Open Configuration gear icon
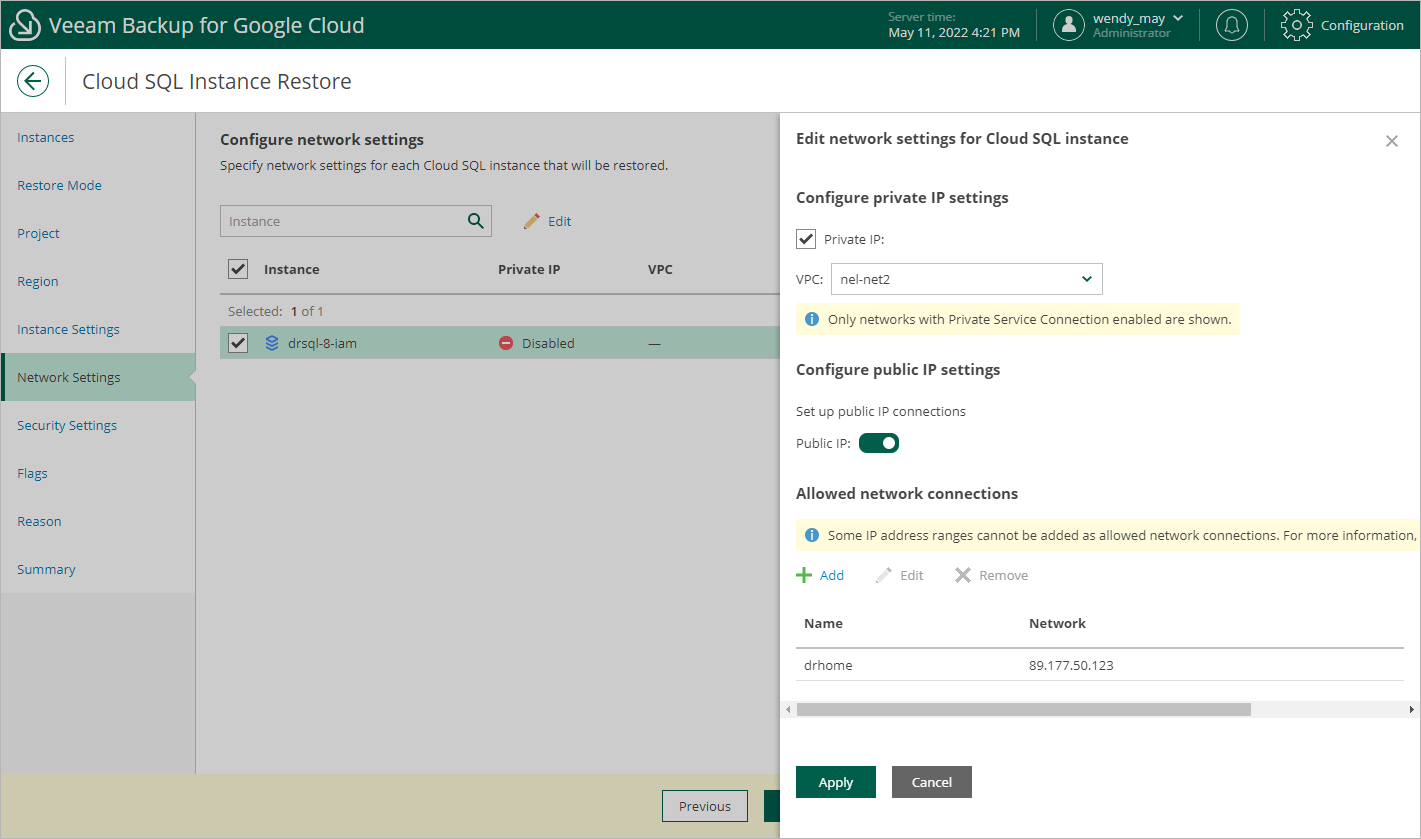Screen dimensions: 1421x839 point(1296,25)
